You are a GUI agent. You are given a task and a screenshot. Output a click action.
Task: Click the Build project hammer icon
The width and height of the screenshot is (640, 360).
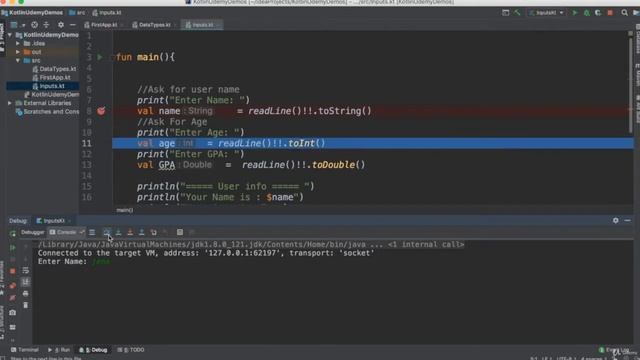pos(517,13)
